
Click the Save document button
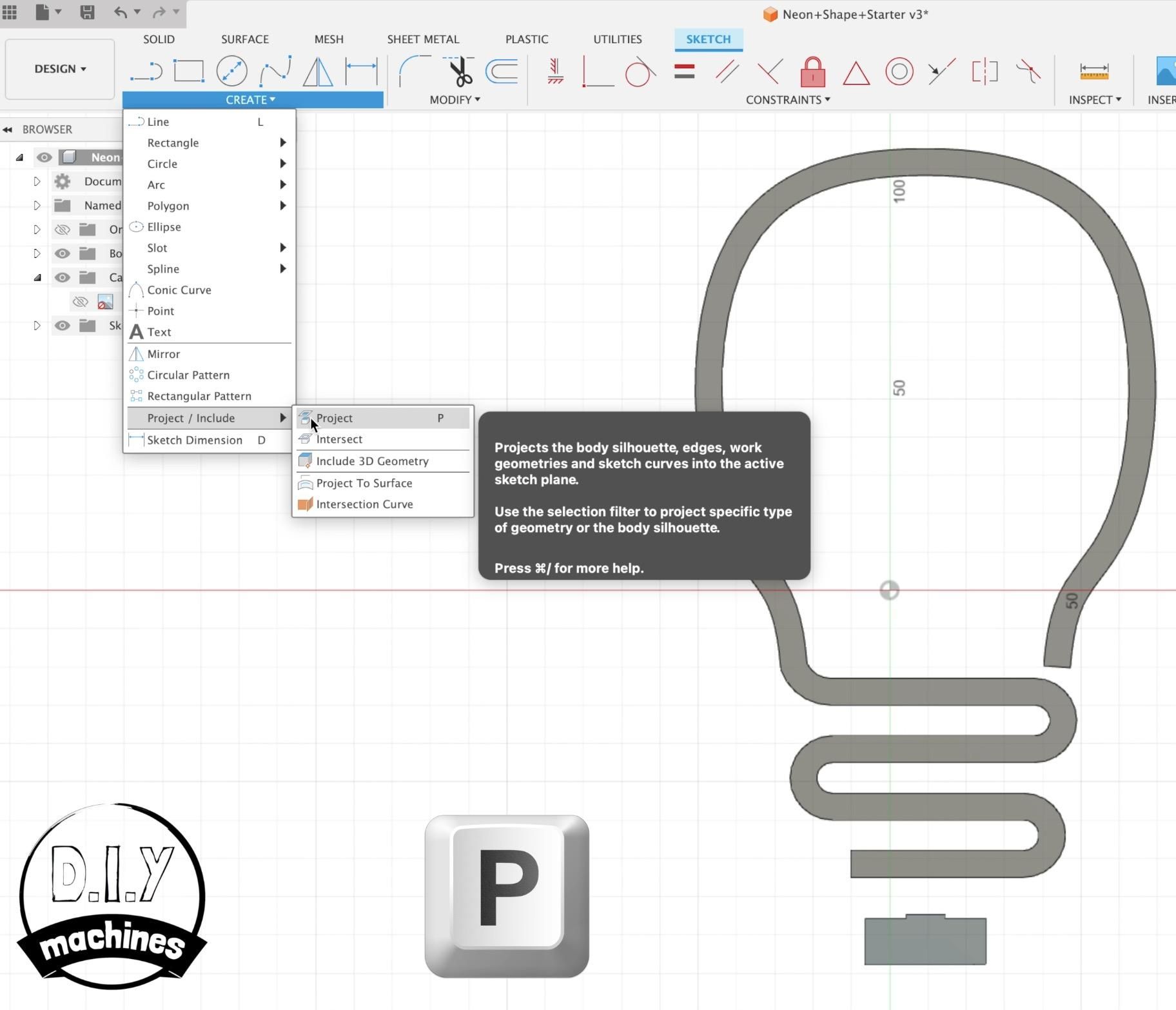[x=88, y=12]
